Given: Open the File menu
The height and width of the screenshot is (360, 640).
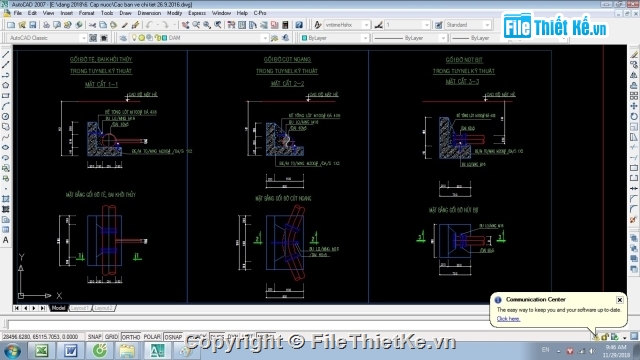Looking at the screenshot, I should pos(18,13).
